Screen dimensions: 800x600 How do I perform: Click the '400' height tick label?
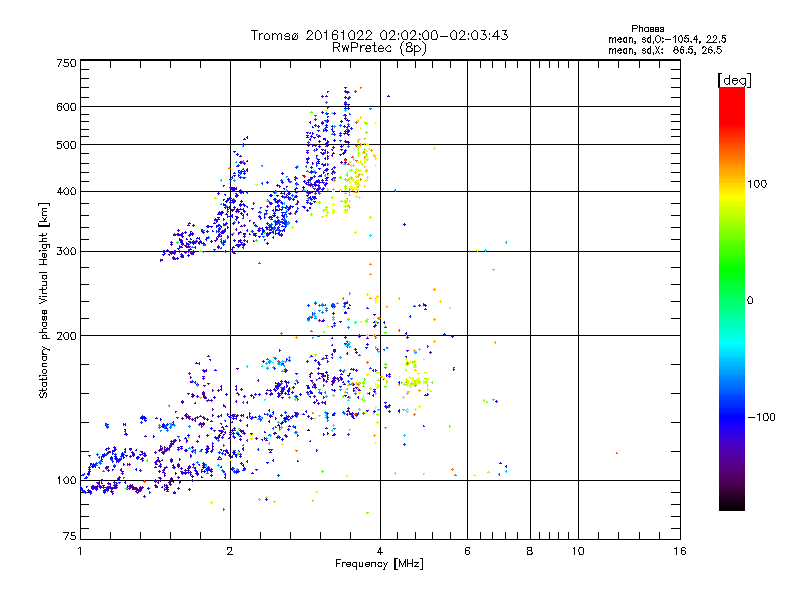coord(67,192)
